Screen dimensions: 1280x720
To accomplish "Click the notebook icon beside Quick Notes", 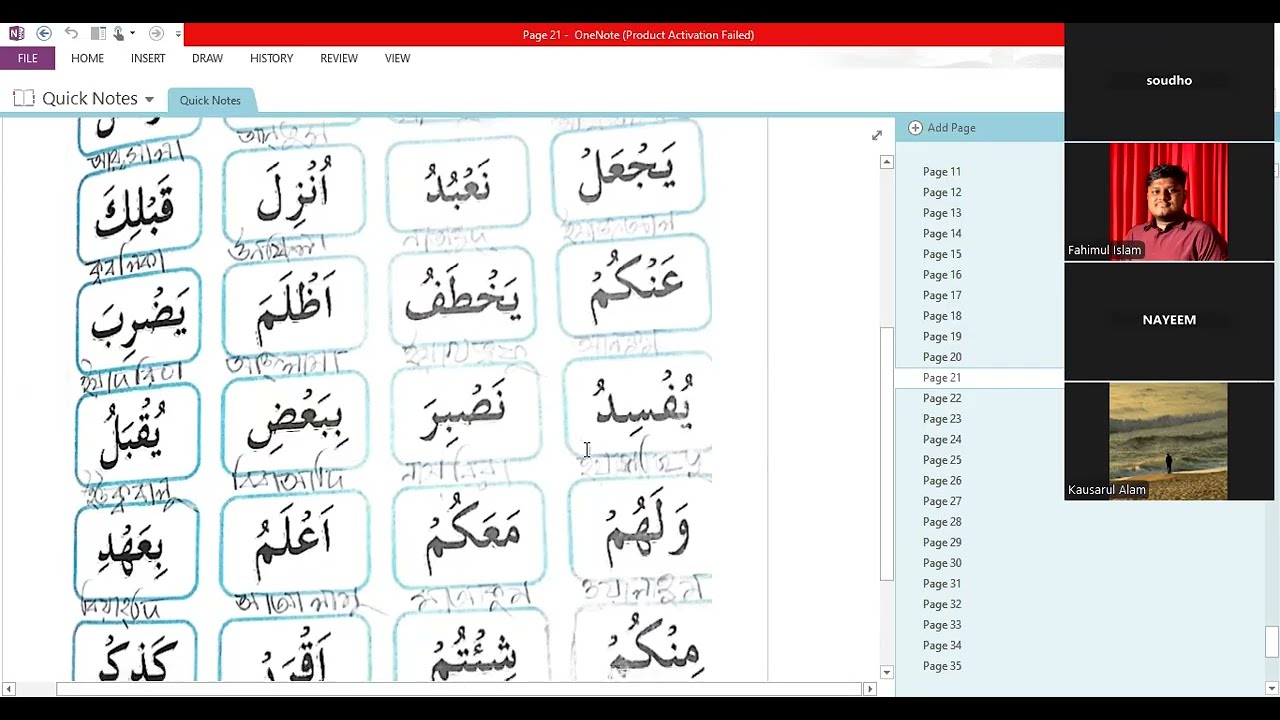I will click(x=23, y=98).
